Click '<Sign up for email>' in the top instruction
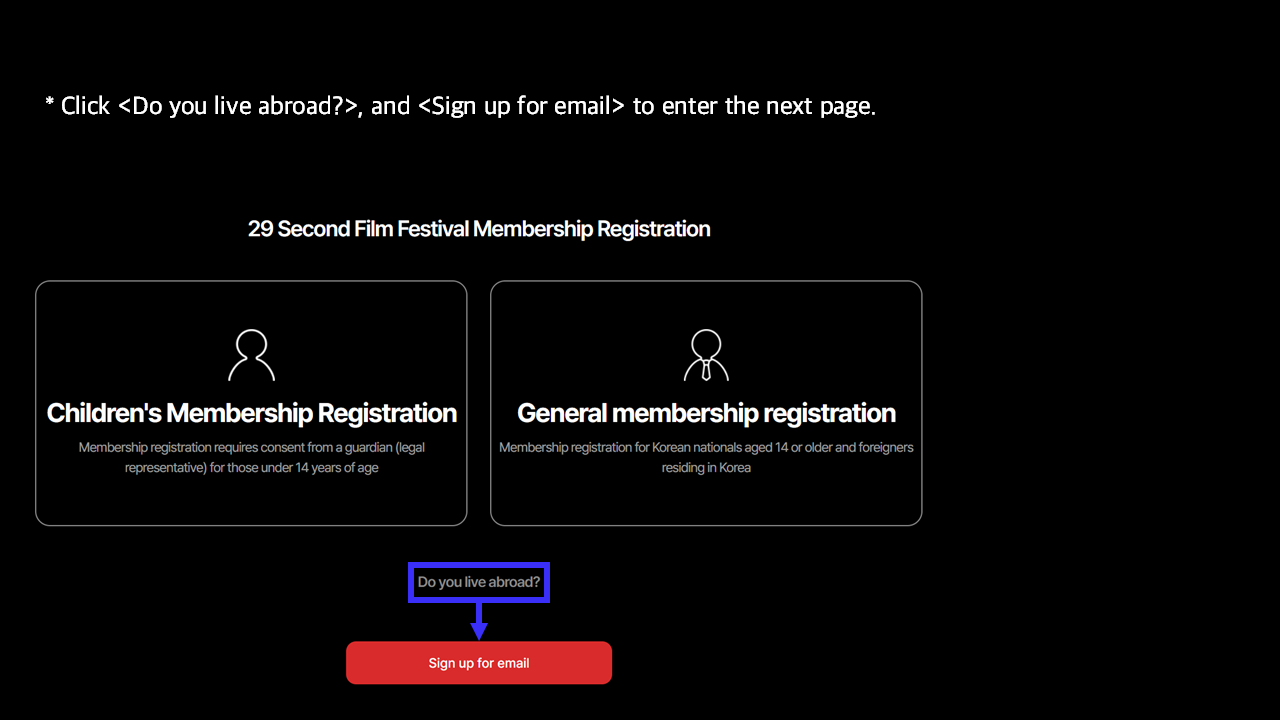This screenshot has width=1280, height=720. click(522, 106)
